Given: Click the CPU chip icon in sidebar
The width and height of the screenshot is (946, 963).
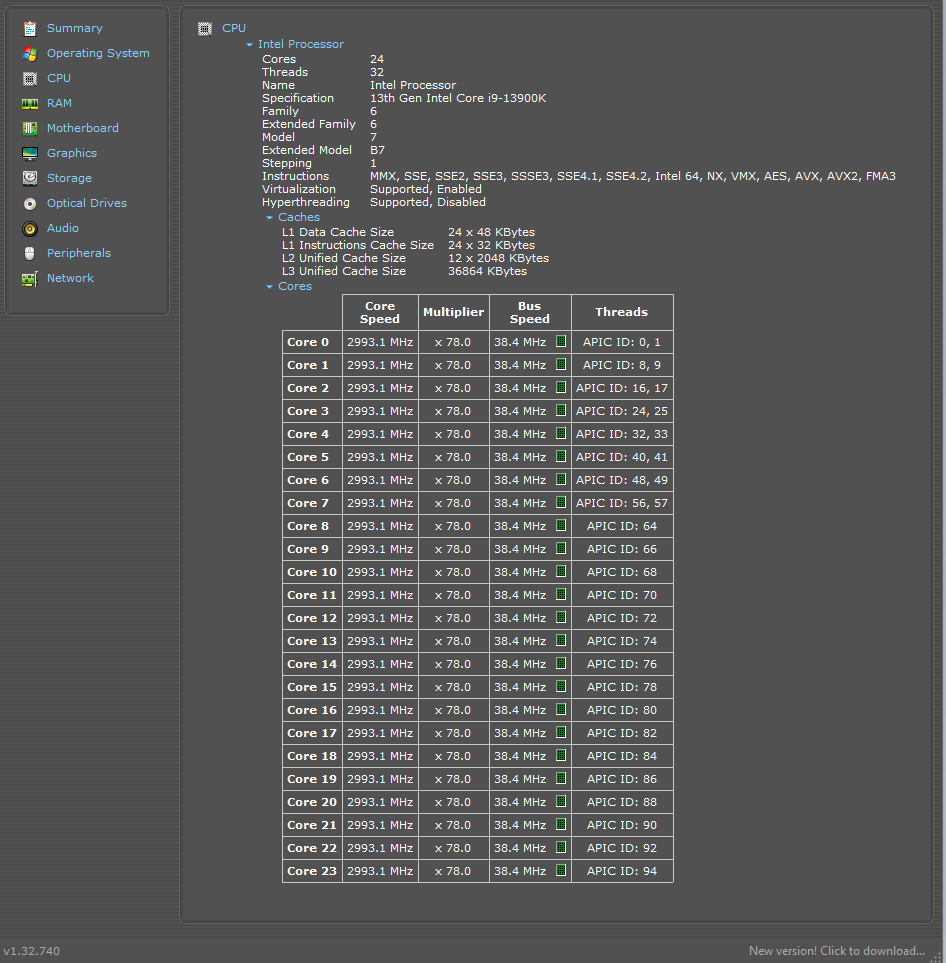Looking at the screenshot, I should [x=29, y=79].
